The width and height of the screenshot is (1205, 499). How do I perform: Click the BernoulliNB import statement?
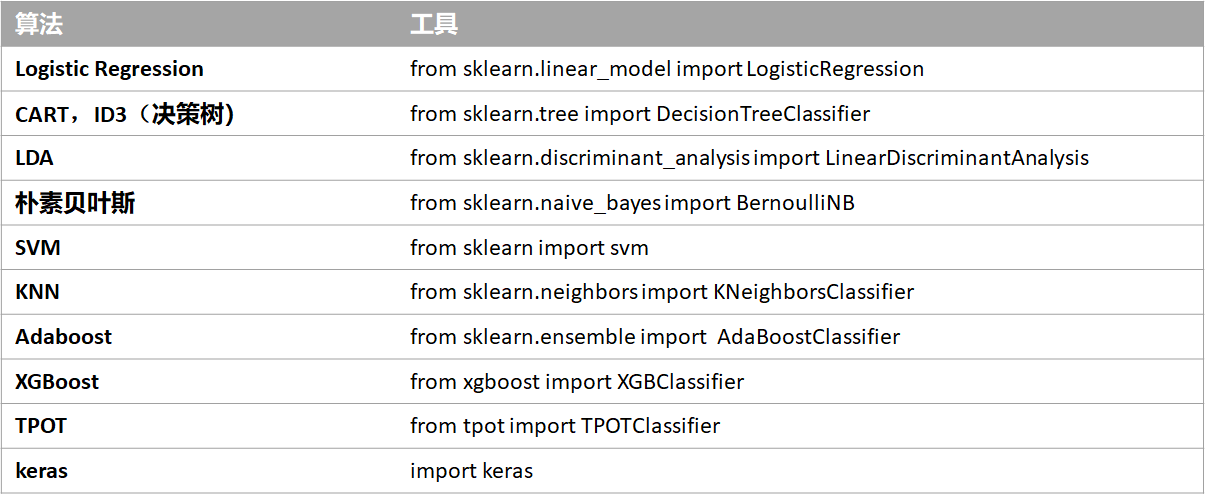click(632, 203)
